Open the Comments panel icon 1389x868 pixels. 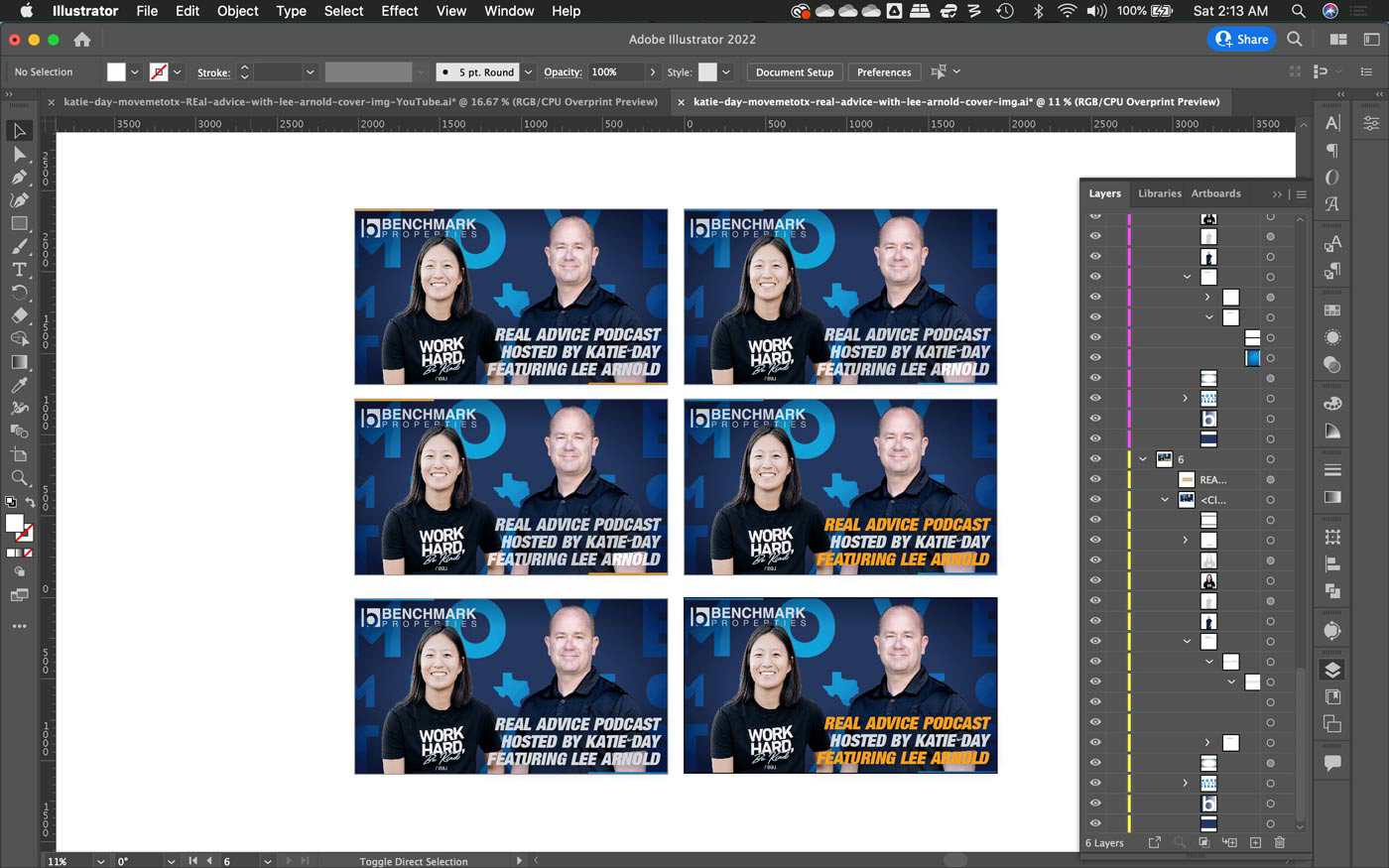[1332, 763]
